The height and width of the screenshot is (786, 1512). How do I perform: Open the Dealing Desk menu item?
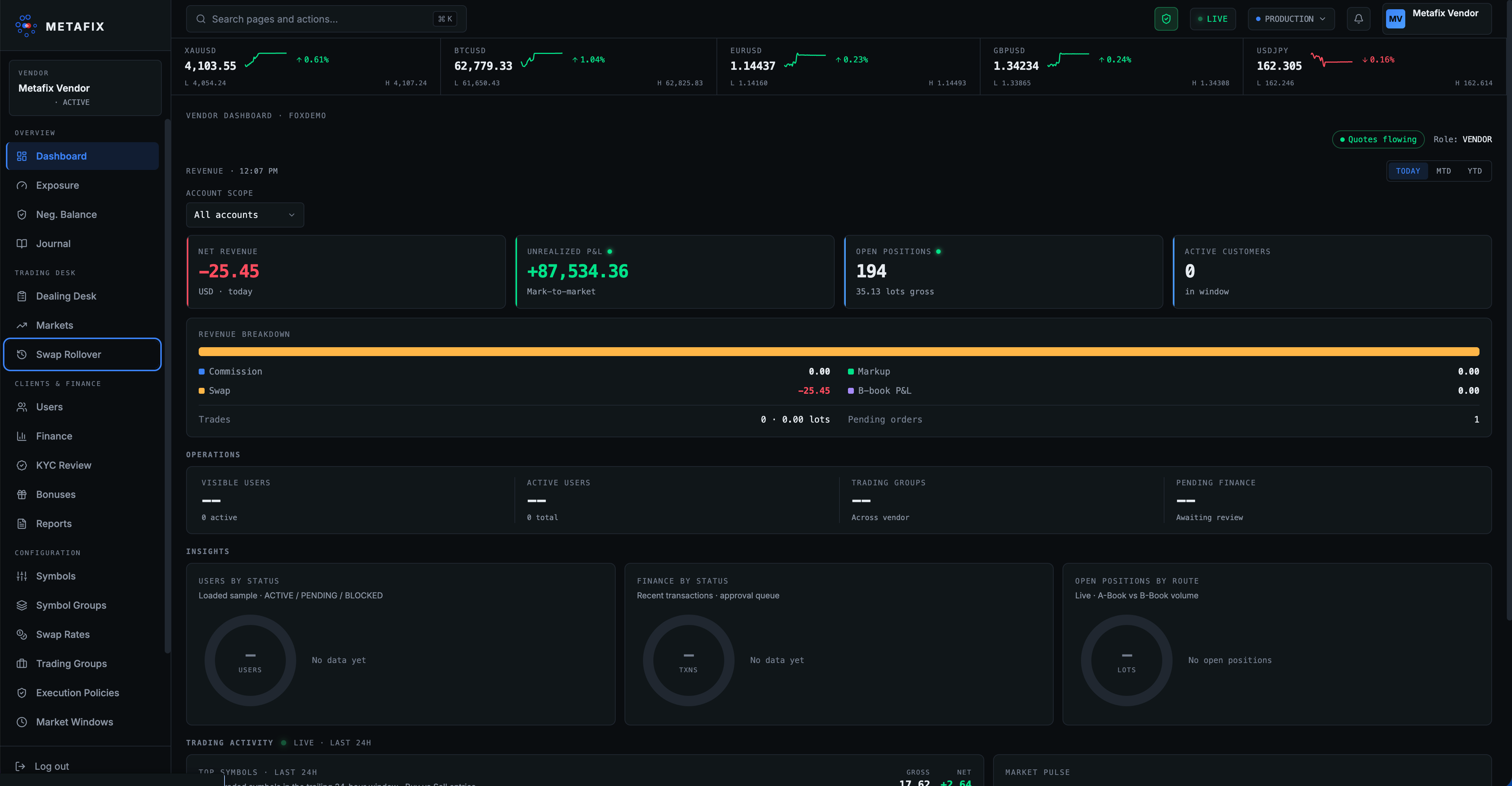[x=82, y=297]
